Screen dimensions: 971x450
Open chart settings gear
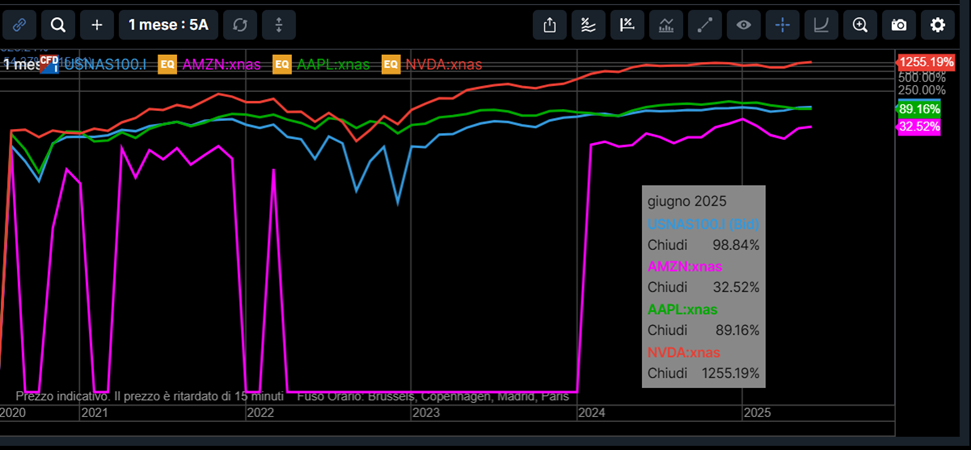click(938, 25)
